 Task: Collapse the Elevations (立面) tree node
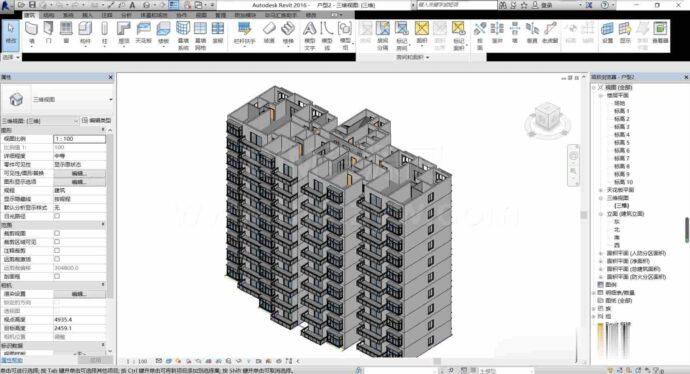tap(601, 214)
